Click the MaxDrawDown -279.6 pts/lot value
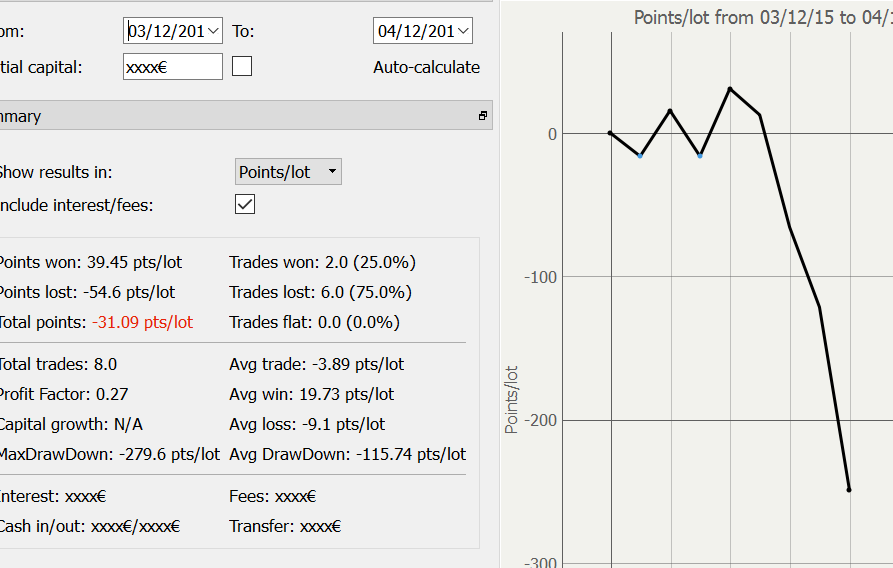 pyautogui.click(x=169, y=454)
